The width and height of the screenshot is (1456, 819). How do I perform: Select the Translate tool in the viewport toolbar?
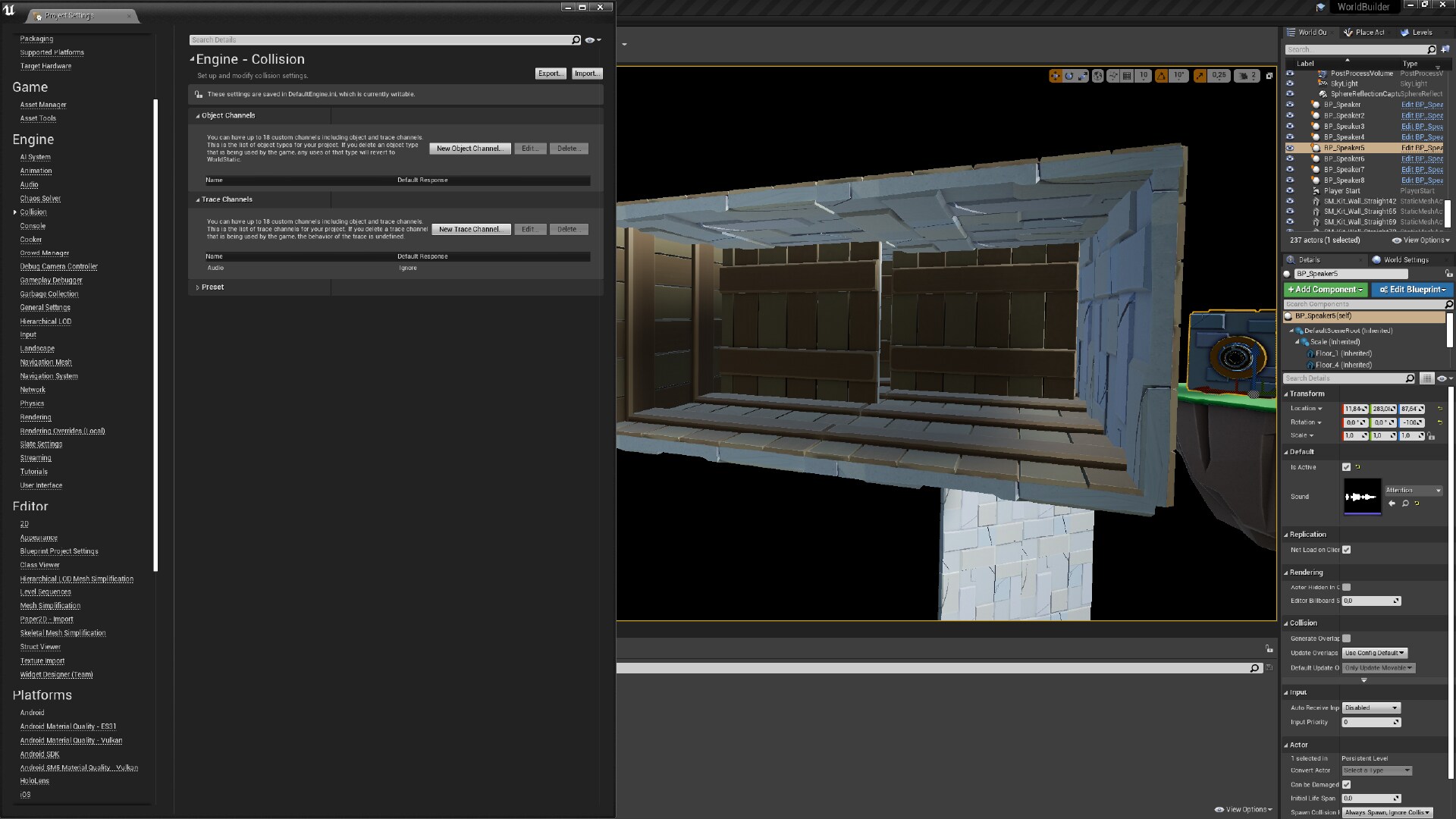tap(1055, 76)
